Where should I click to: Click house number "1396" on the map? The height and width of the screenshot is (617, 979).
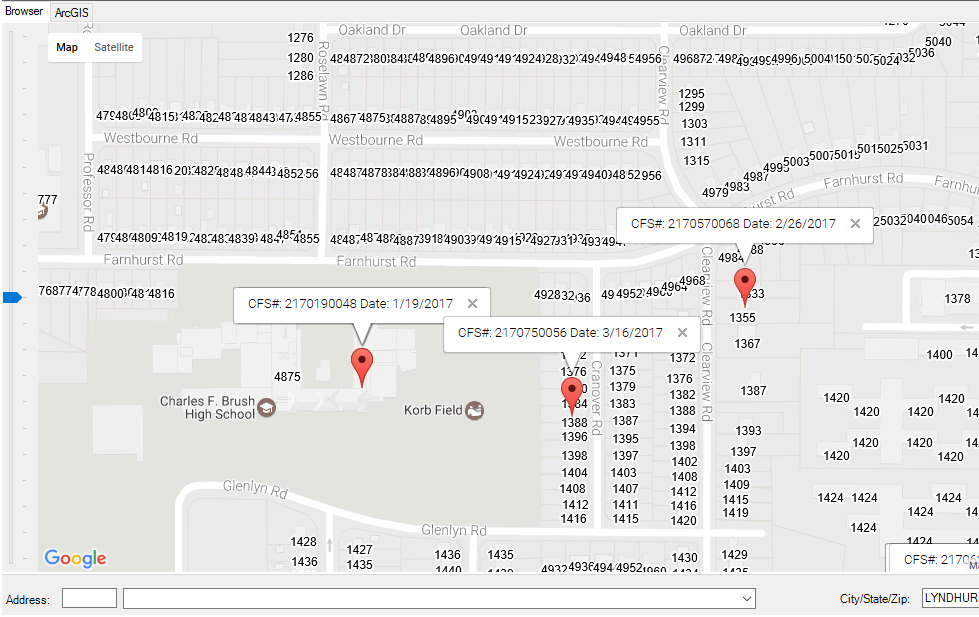[x=574, y=437]
